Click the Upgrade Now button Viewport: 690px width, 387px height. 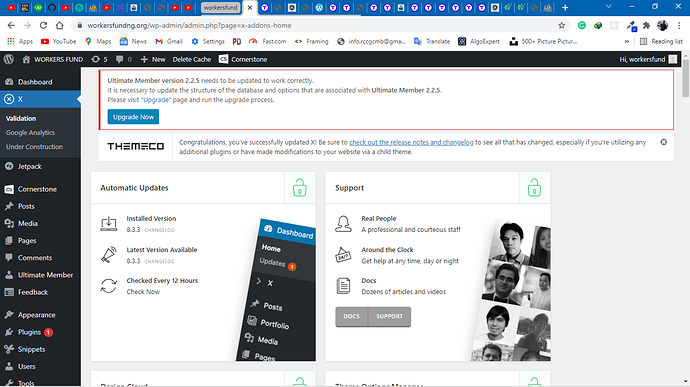coord(133,117)
